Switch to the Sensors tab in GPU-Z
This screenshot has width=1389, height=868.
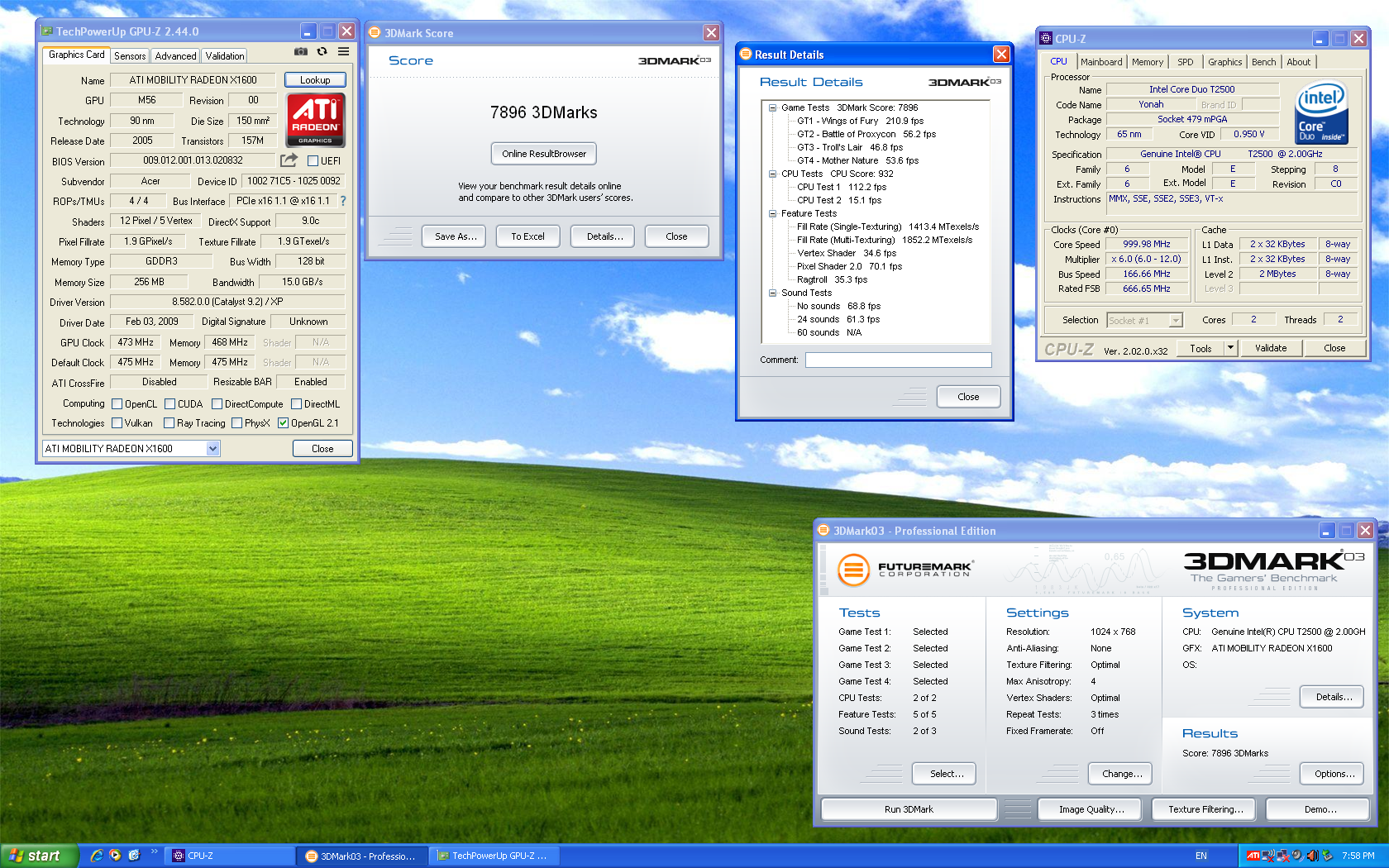point(130,56)
